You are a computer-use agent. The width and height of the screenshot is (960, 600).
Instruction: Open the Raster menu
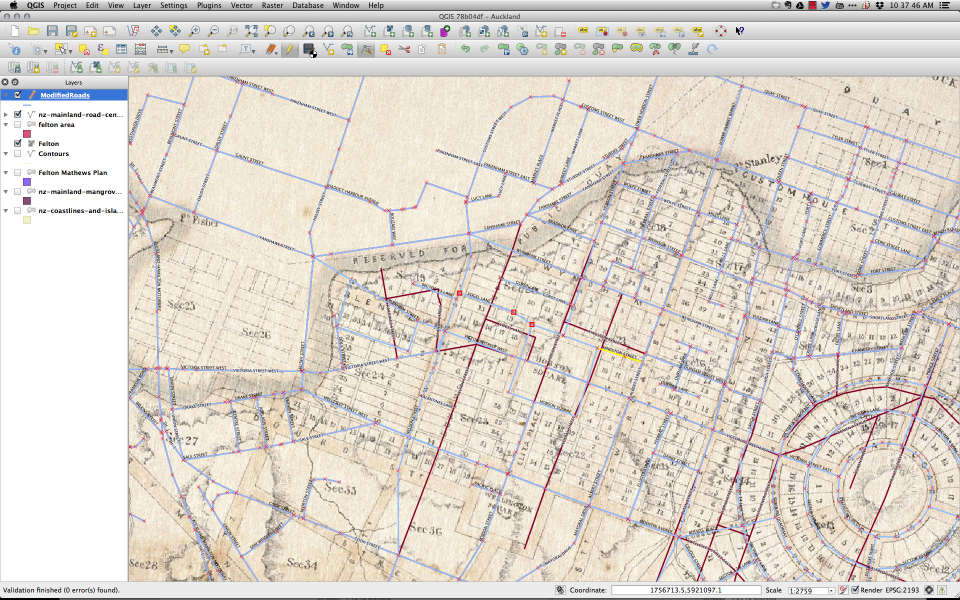pyautogui.click(x=272, y=5)
